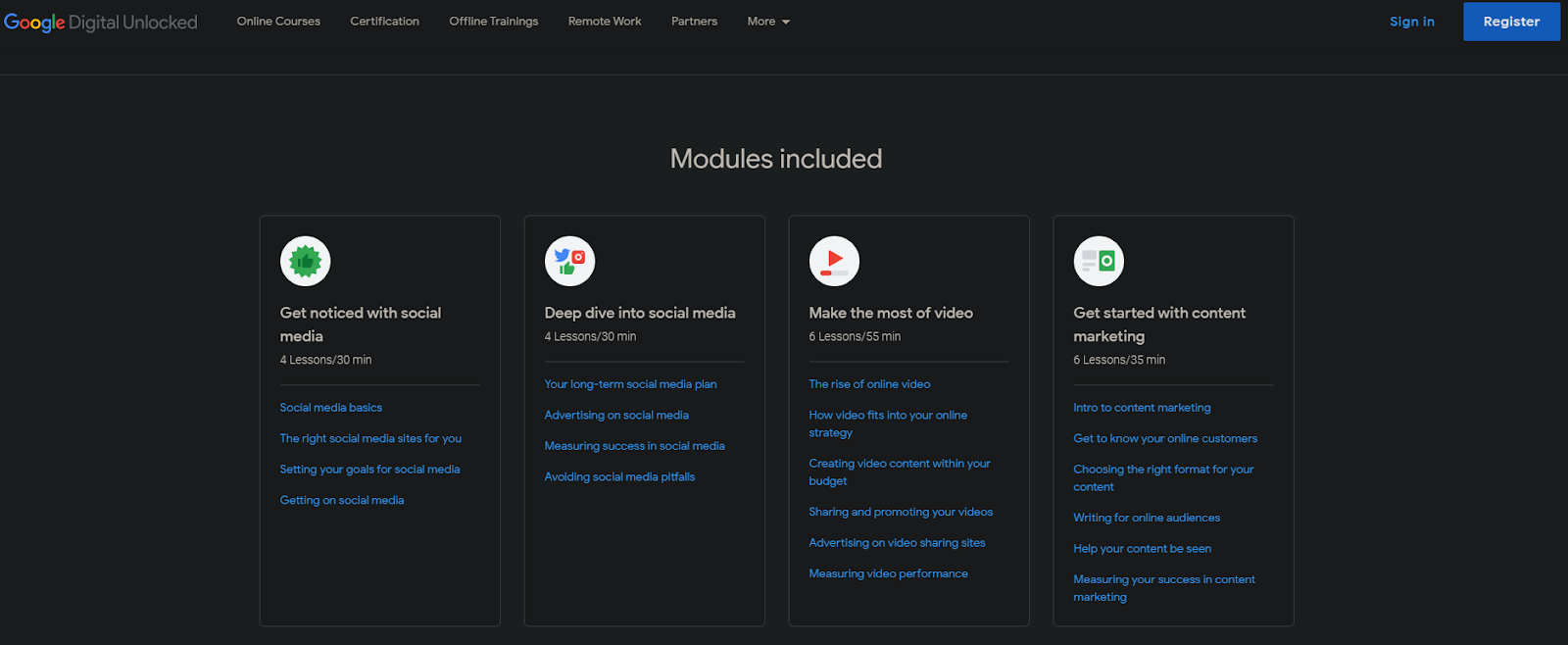
Task: Select Offline Trainings in the navbar
Action: coord(493,22)
